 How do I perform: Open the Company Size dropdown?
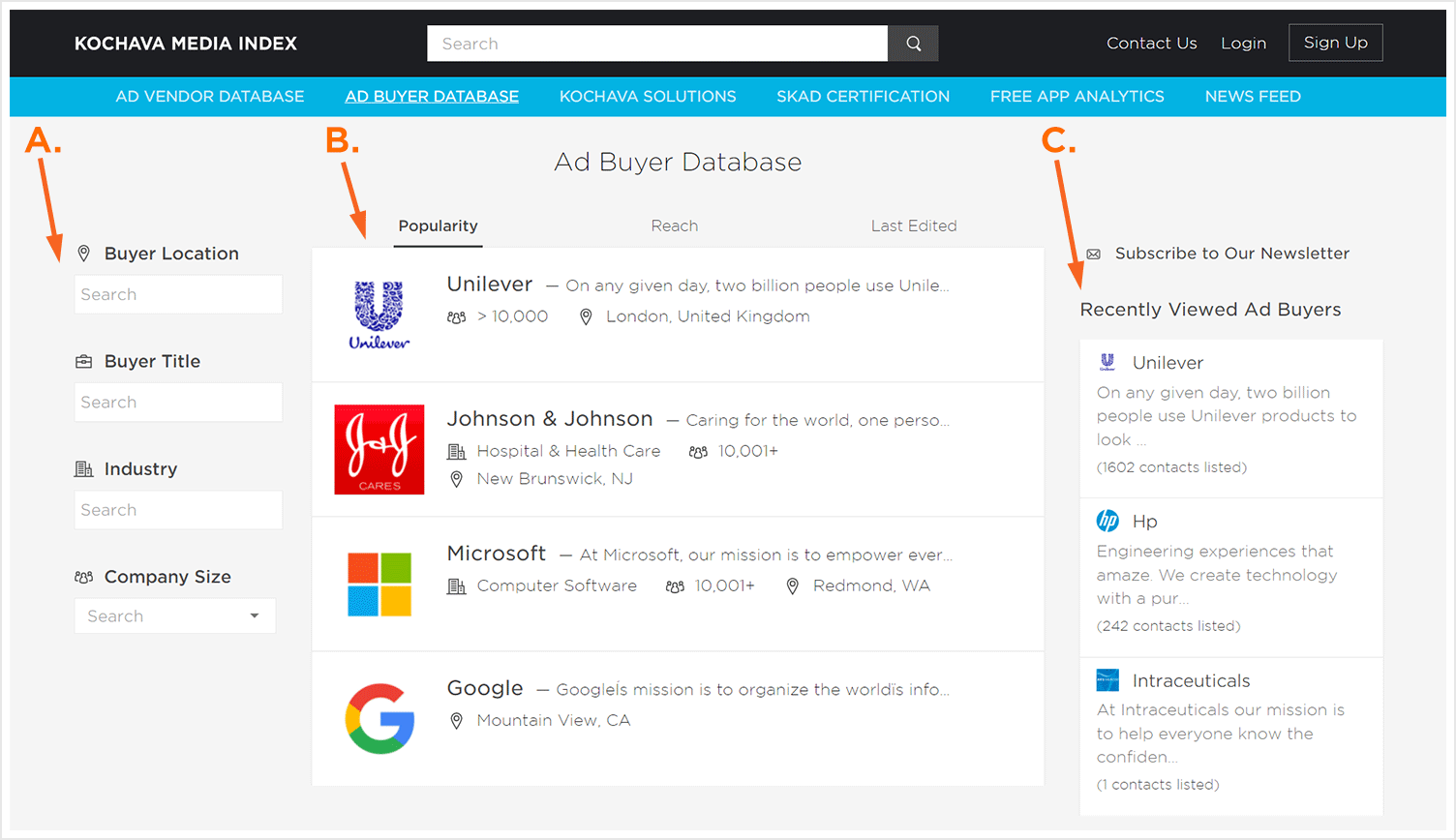pos(175,615)
